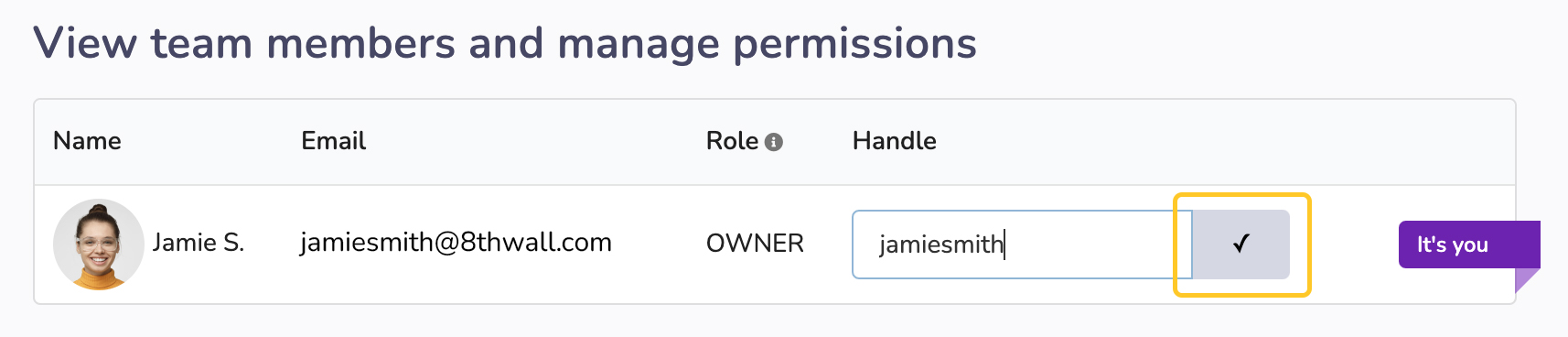Focus the jamiesmith handle input field
The image size is (1568, 337).
pyautogui.click(x=1022, y=245)
